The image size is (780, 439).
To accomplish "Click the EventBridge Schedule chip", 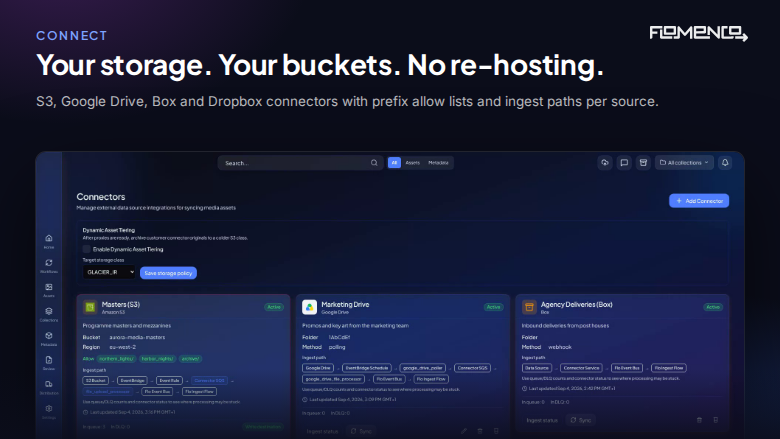I will coord(367,368).
